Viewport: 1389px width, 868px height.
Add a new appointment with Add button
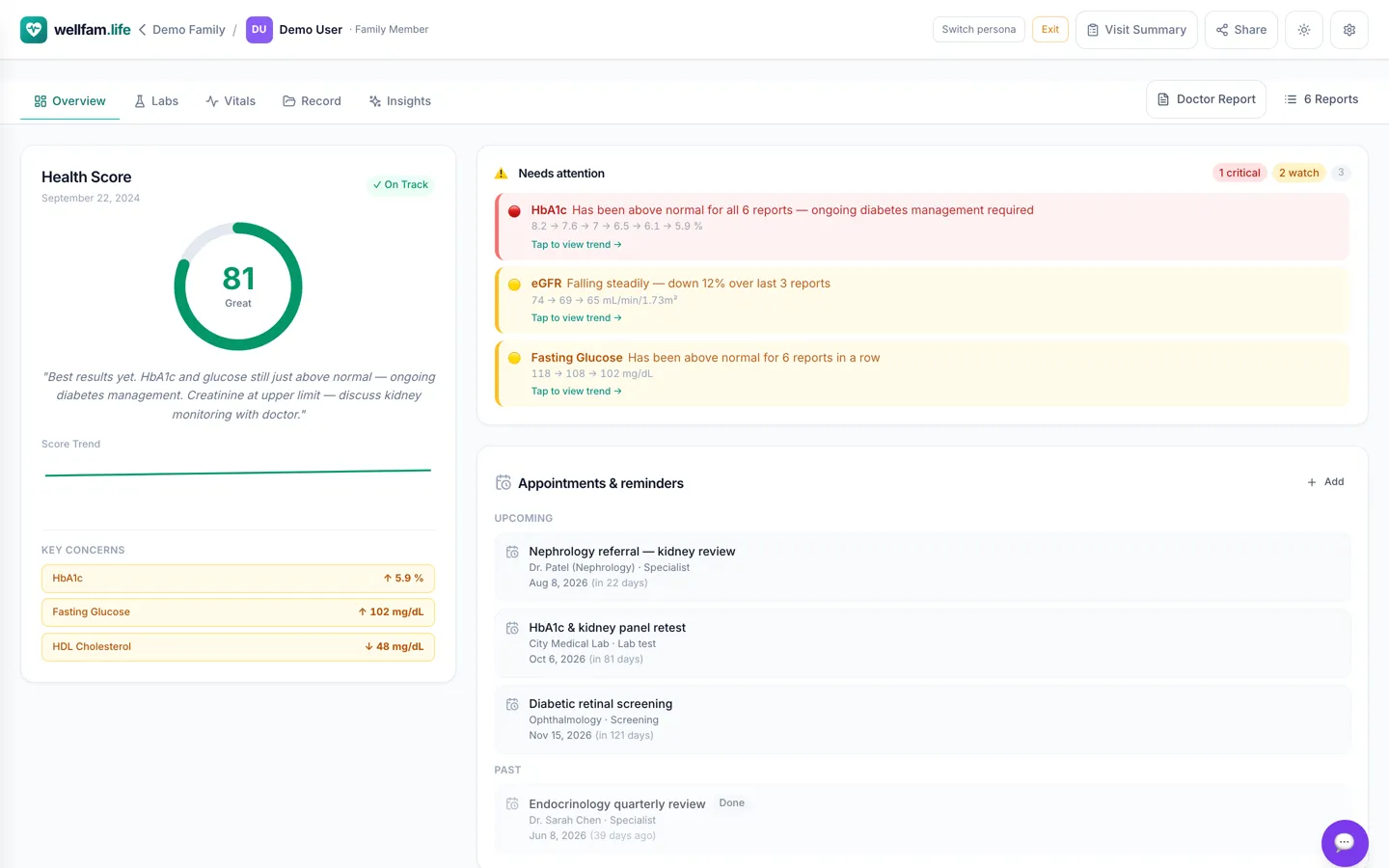pos(1325,482)
